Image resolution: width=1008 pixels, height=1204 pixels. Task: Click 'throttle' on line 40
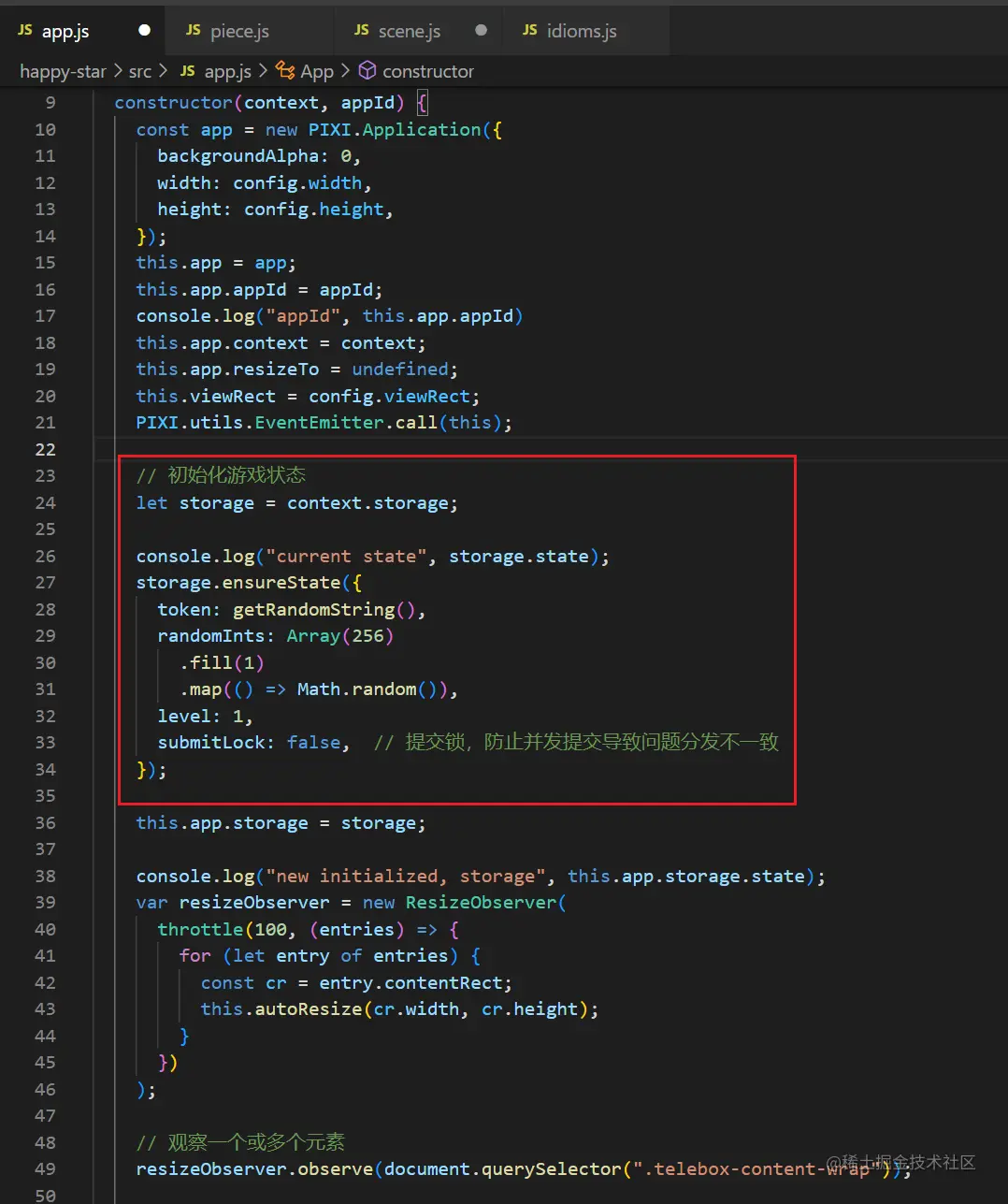[200, 930]
